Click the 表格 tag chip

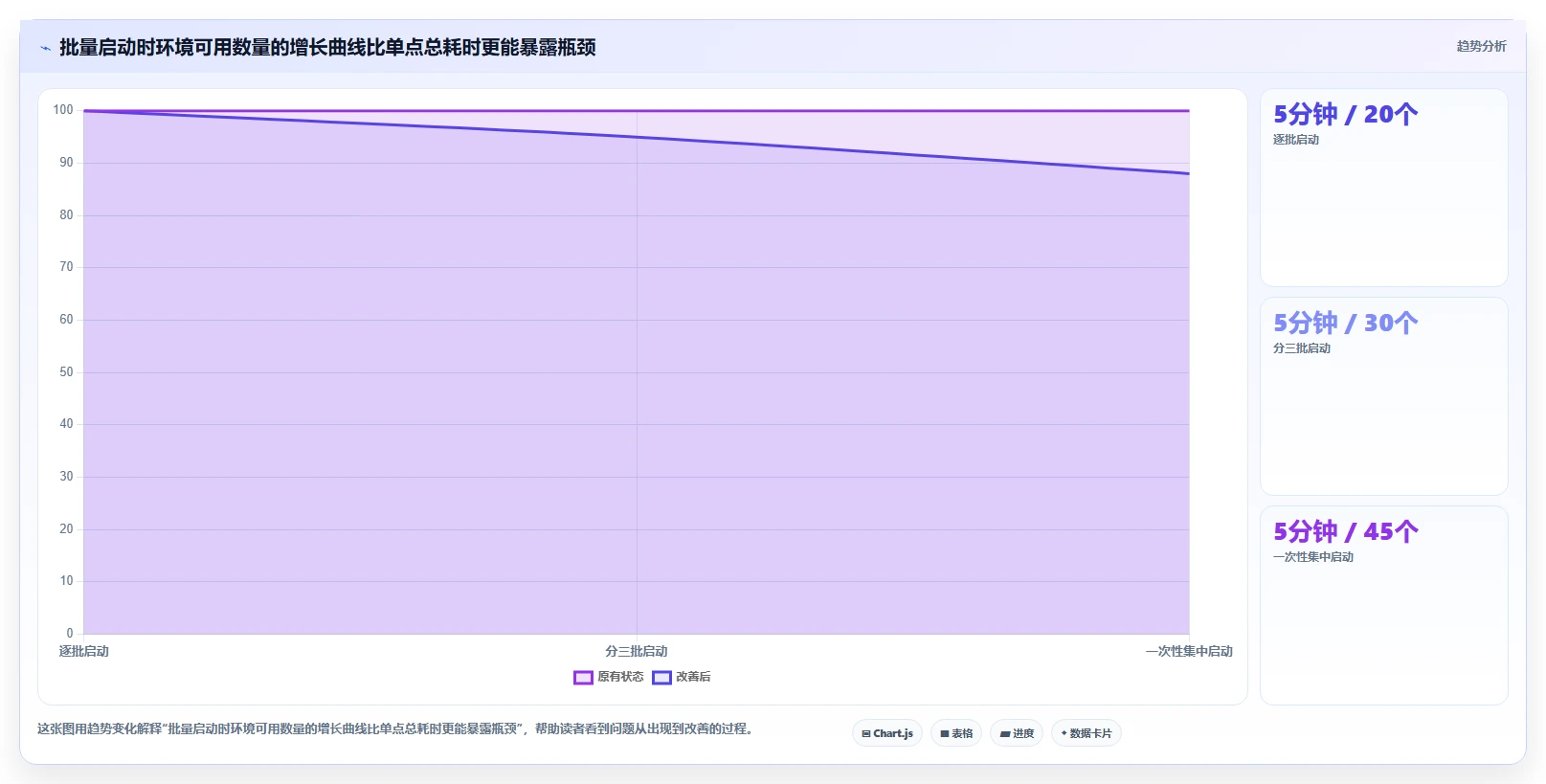coord(956,733)
